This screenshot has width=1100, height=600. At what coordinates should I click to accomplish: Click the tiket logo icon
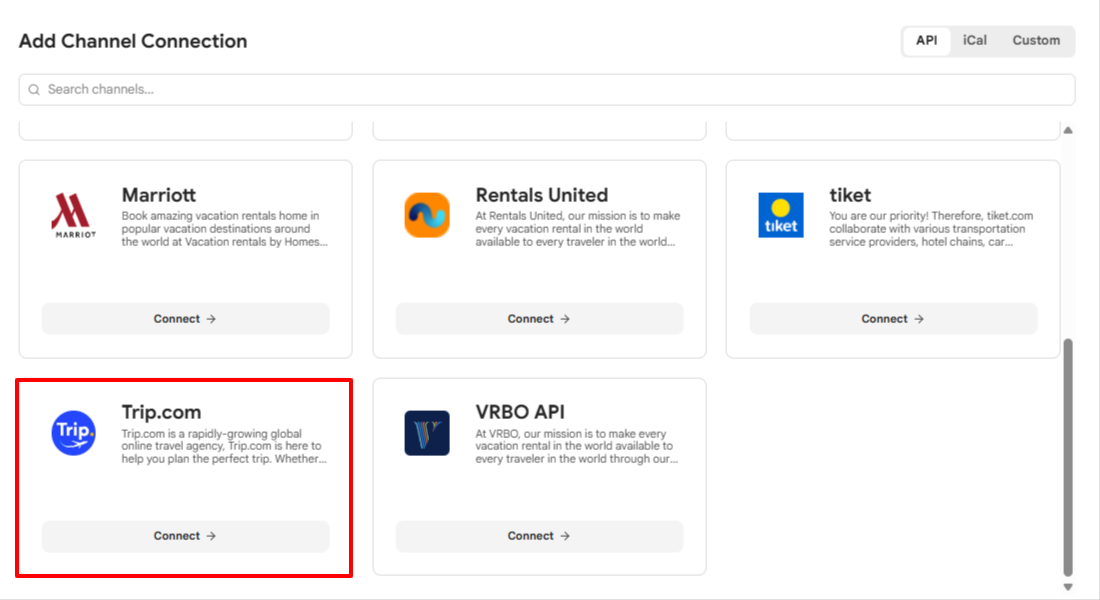pyautogui.click(x=781, y=215)
